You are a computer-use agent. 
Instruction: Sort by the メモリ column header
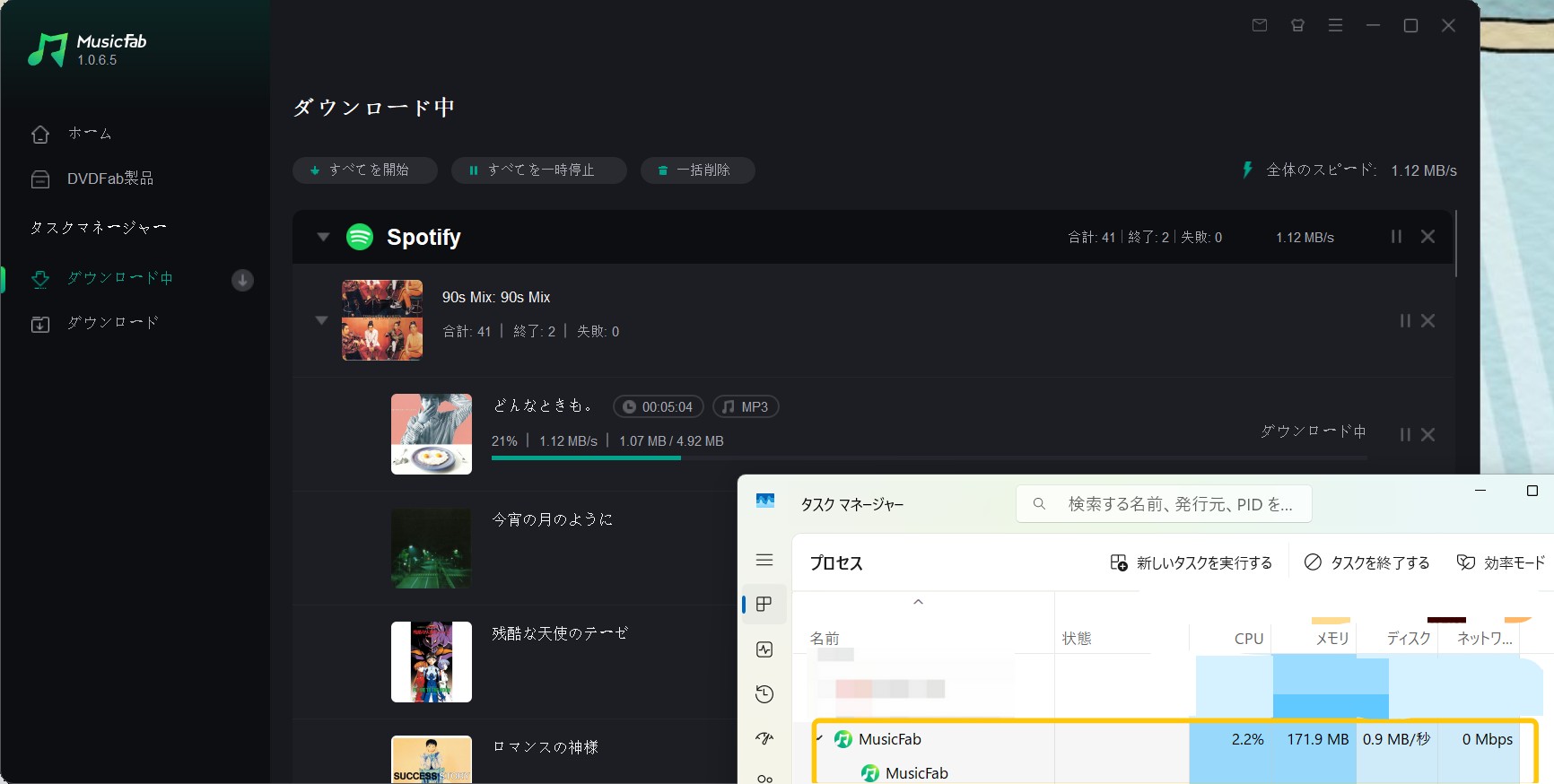pyautogui.click(x=1332, y=639)
